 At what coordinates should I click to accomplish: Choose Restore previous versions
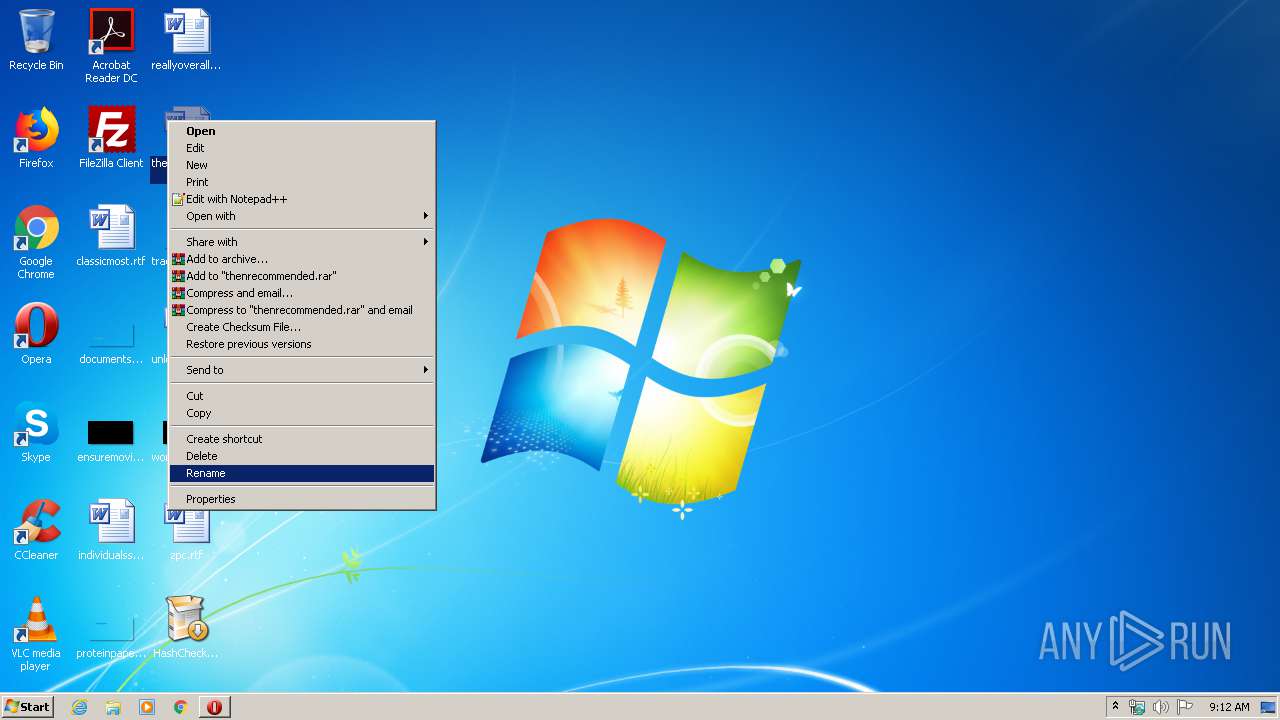click(x=302, y=344)
